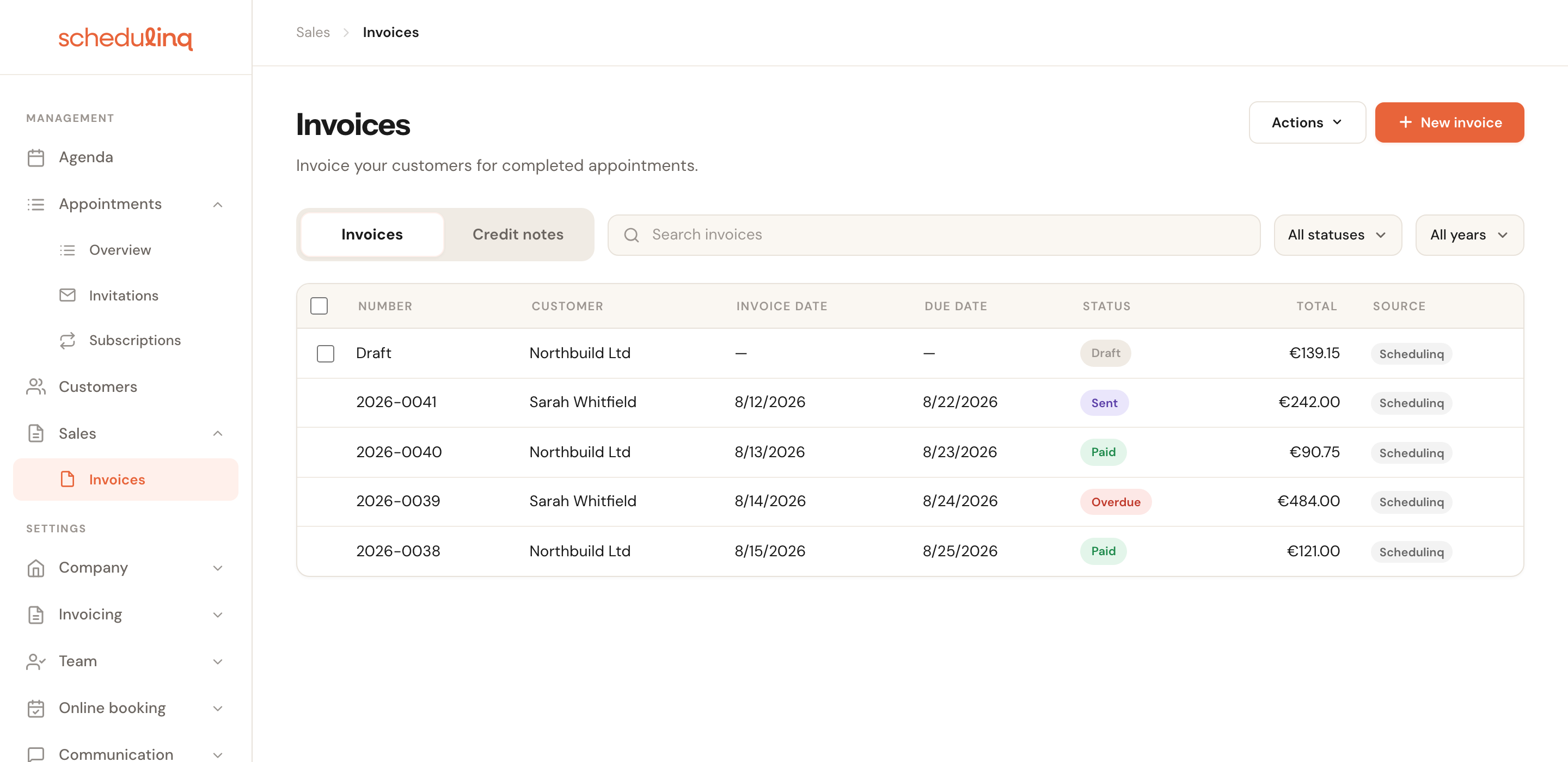Click the Invoices breadcrumb
The width and height of the screenshot is (1568, 762).
tap(391, 32)
